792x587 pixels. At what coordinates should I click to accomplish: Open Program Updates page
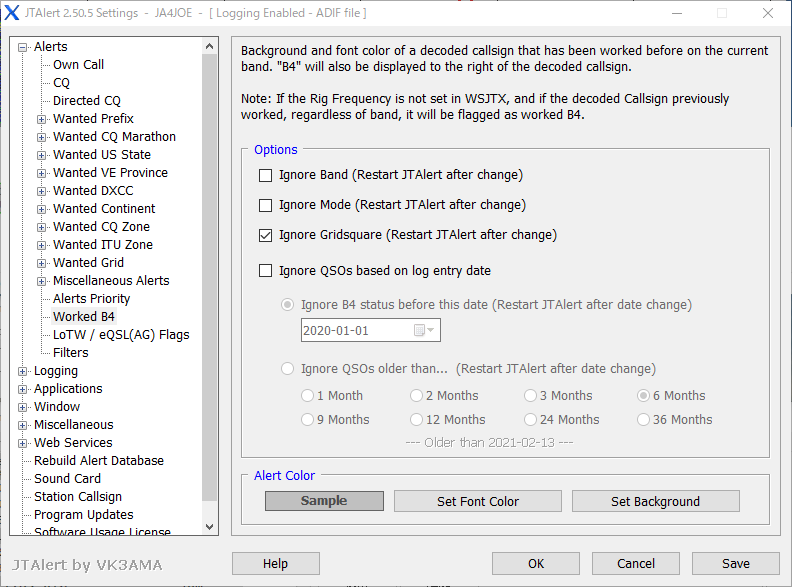(83, 515)
